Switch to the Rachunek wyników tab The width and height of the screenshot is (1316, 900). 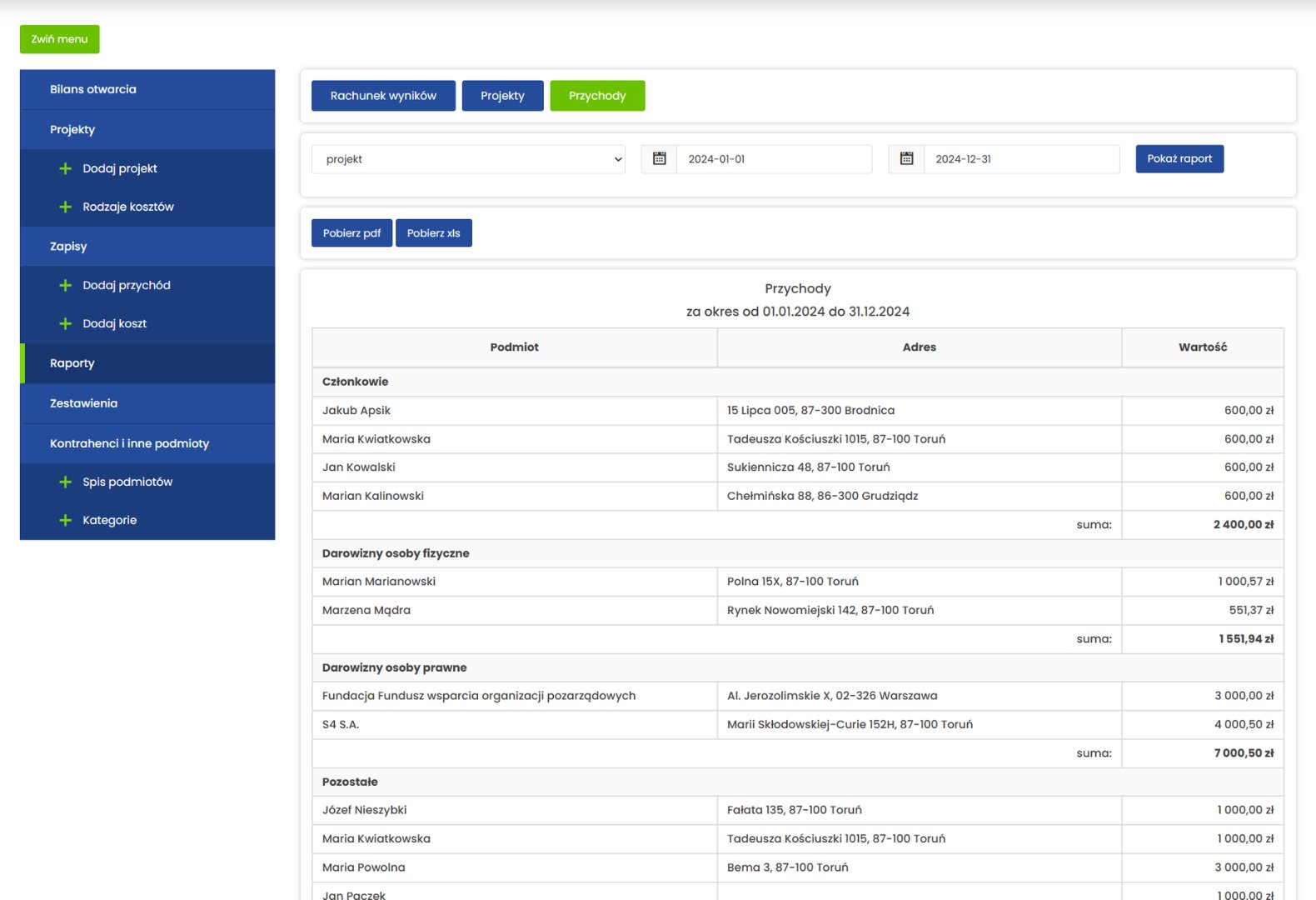[383, 96]
